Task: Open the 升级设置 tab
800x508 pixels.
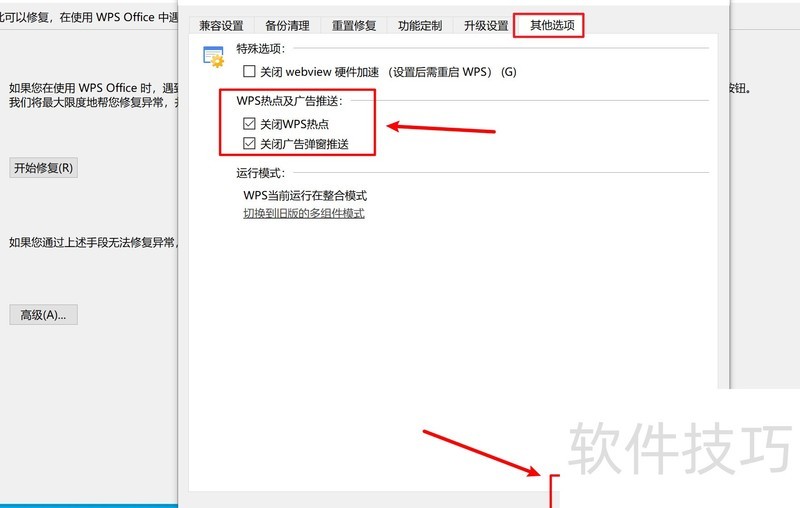Action: 486,26
